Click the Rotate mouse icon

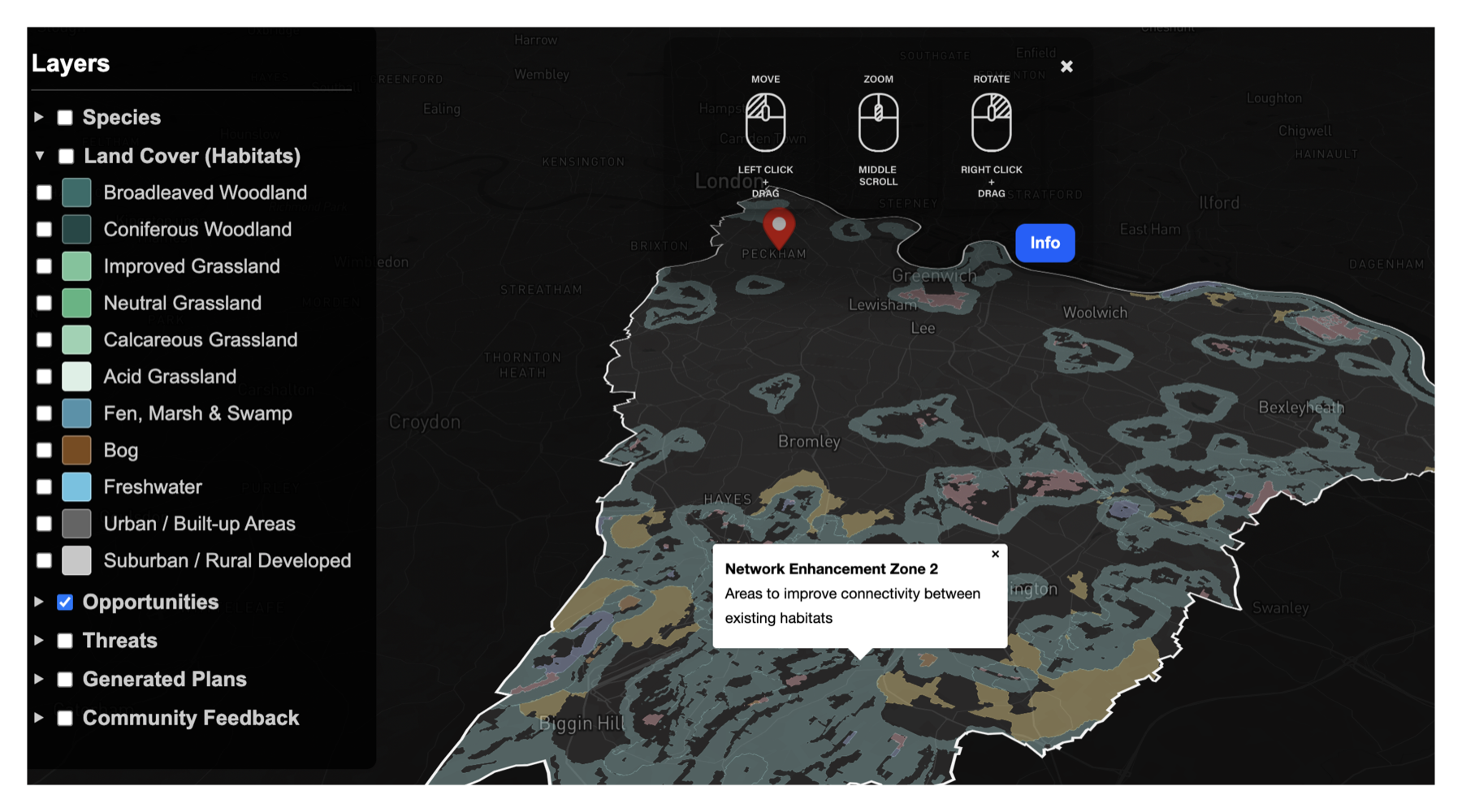(991, 123)
